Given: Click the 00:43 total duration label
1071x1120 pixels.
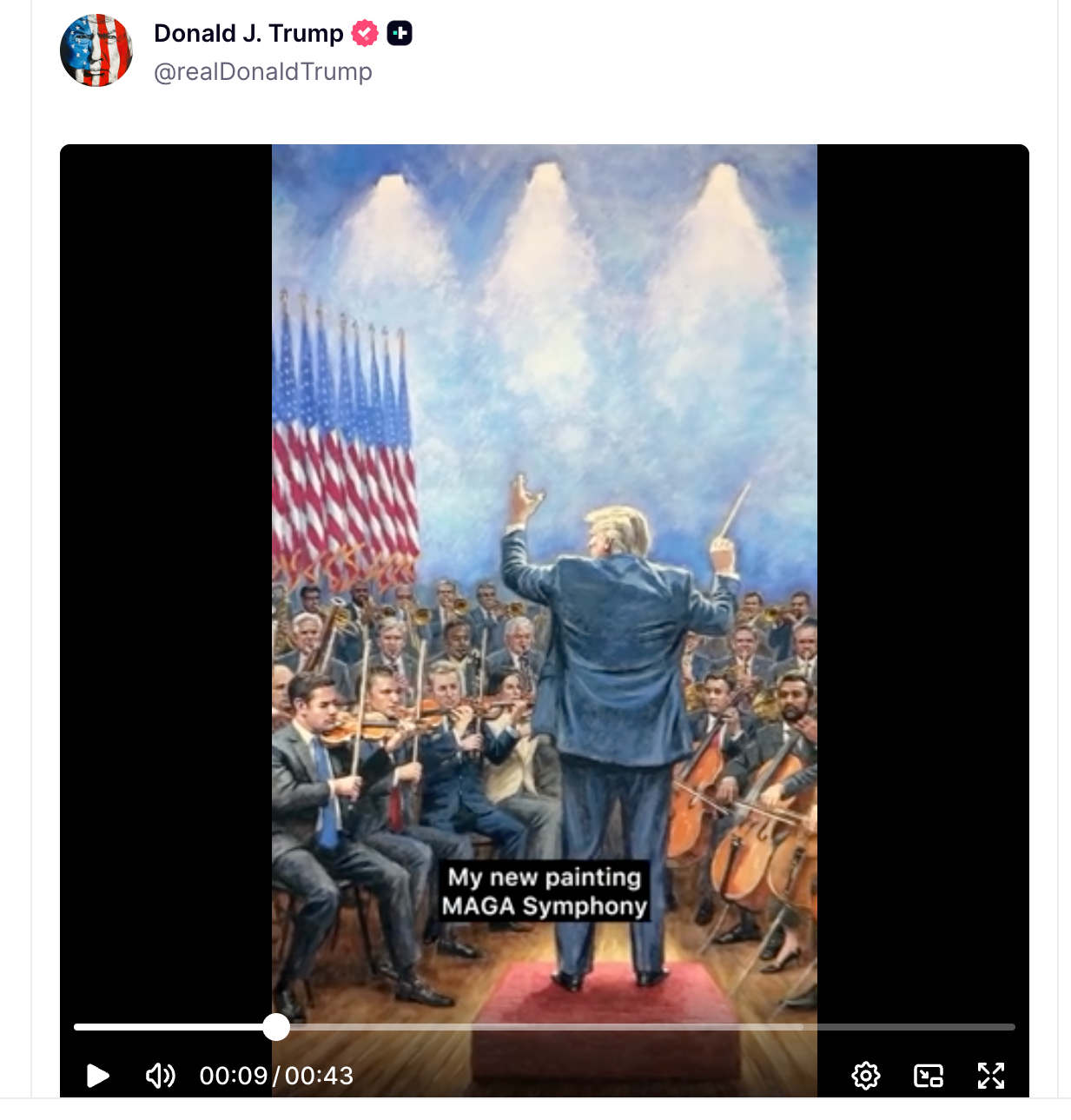Looking at the screenshot, I should pos(319,1076).
